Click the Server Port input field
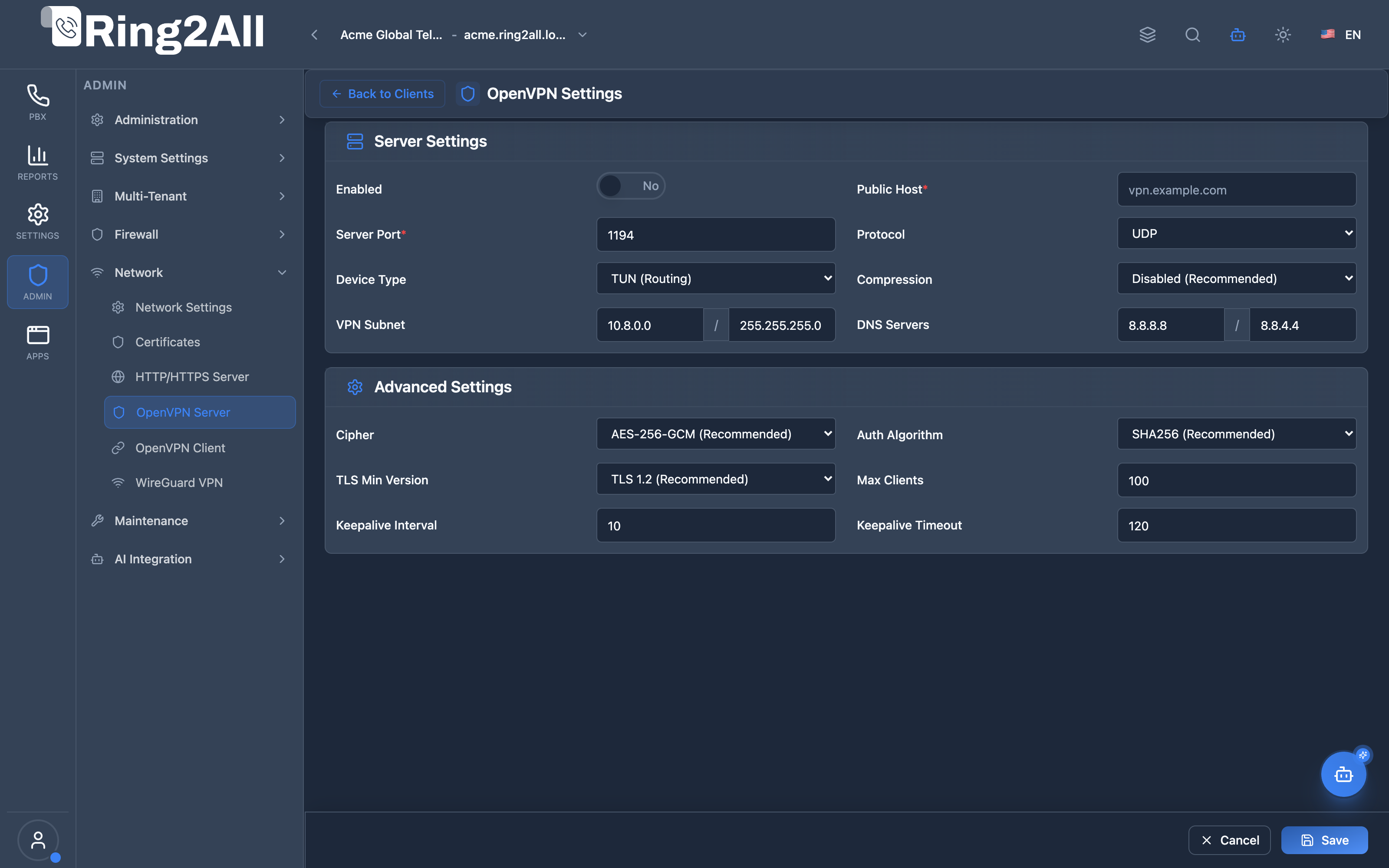This screenshot has width=1389, height=868. (716, 234)
